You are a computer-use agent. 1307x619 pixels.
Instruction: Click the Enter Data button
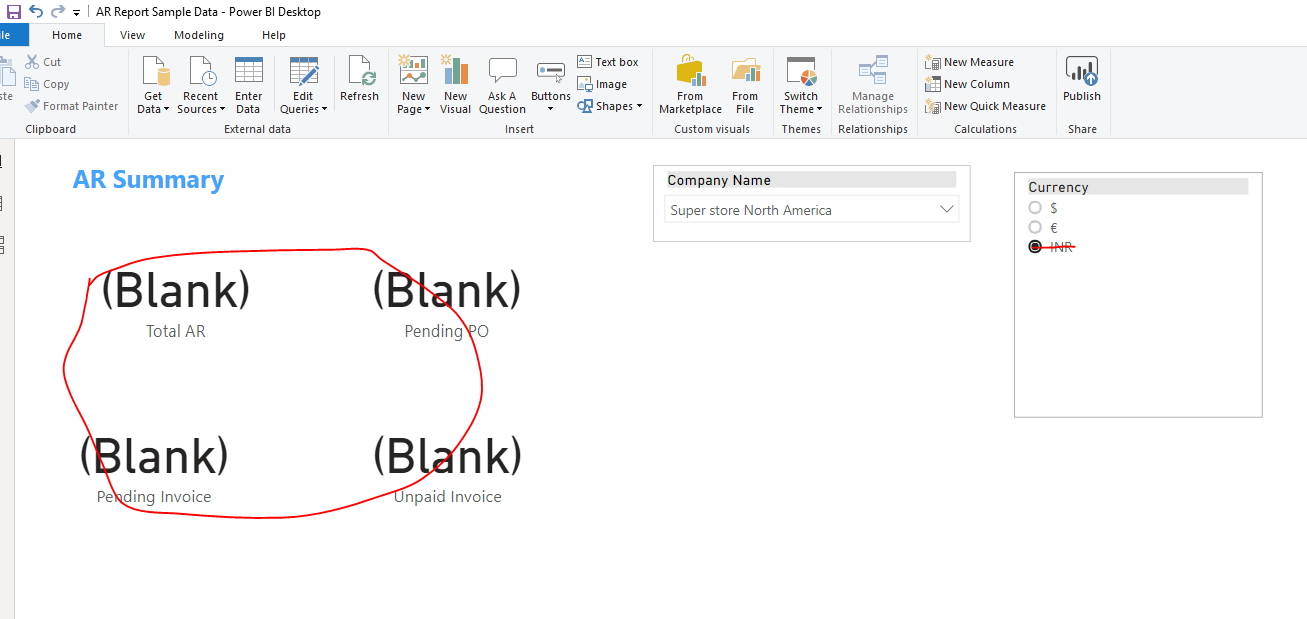coord(248,85)
